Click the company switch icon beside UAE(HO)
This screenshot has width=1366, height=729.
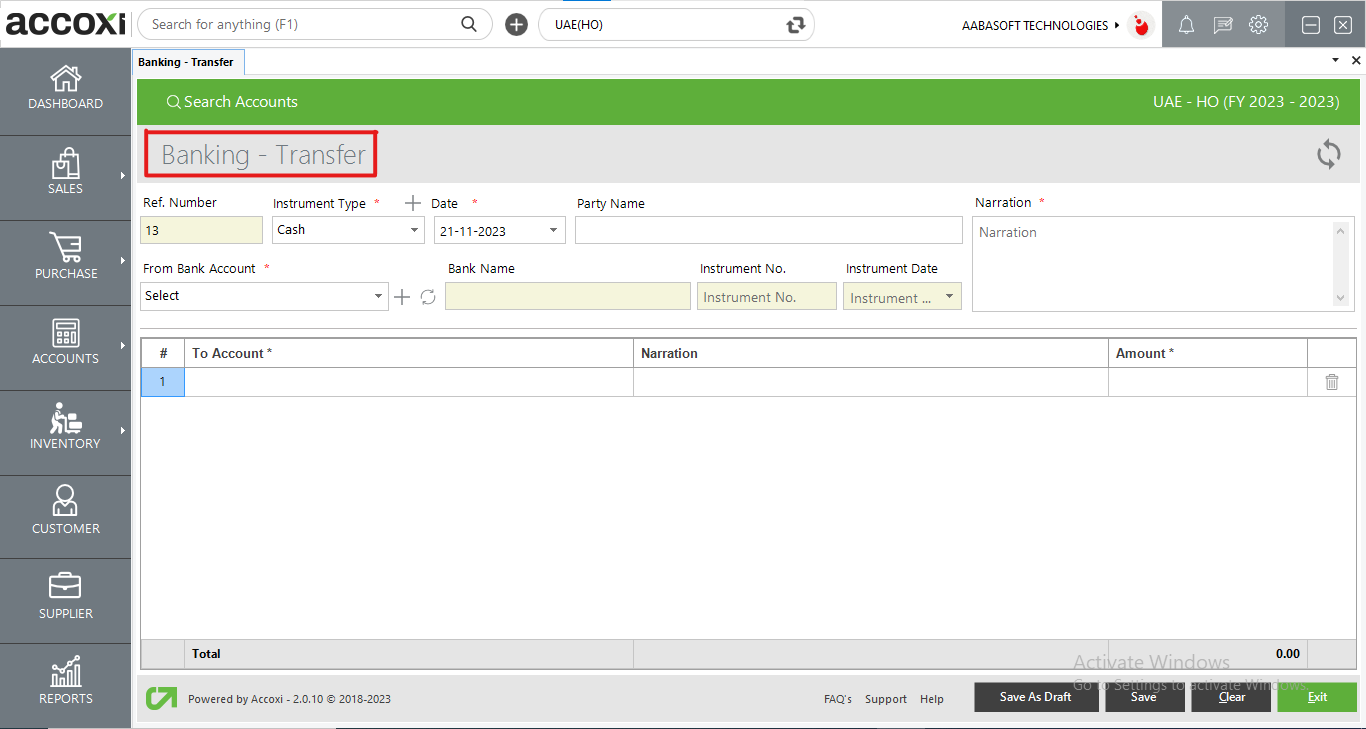795,24
